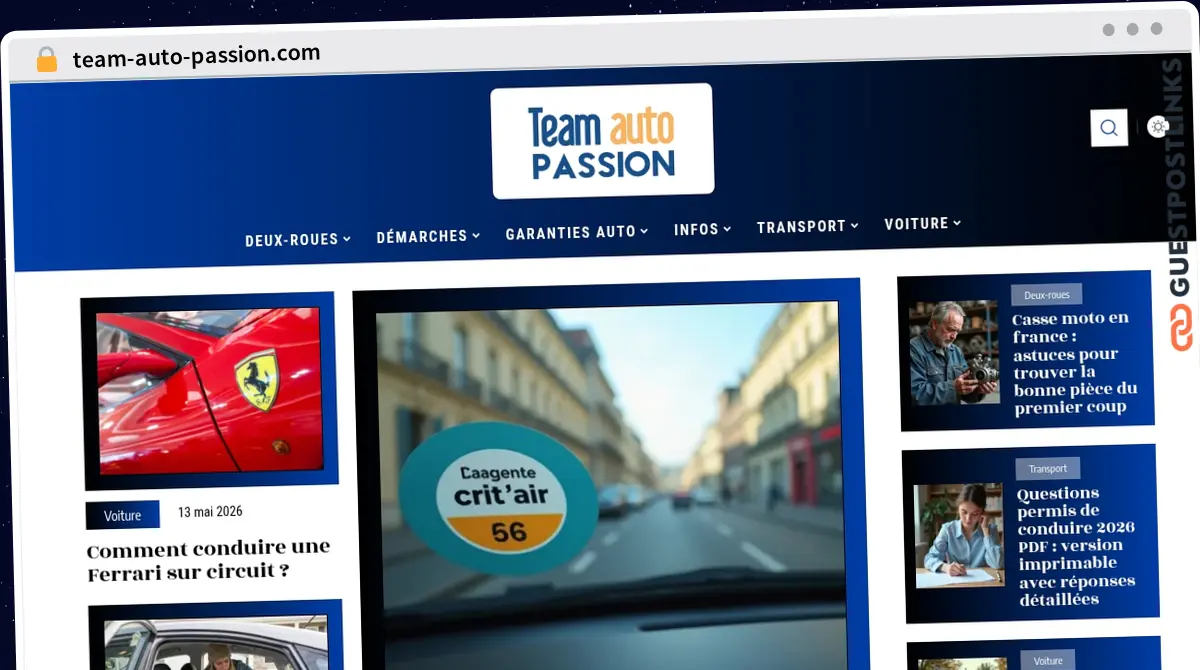Expand the Démarches chevron arrow
The image size is (1200, 670).
pyautogui.click(x=476, y=235)
